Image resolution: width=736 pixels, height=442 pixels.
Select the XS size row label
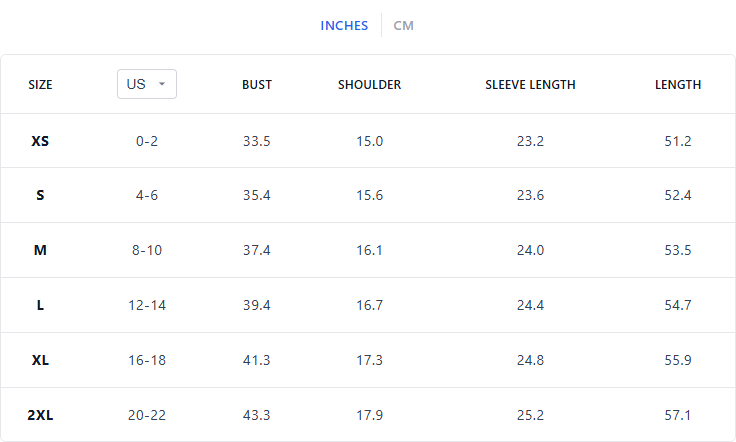point(40,141)
